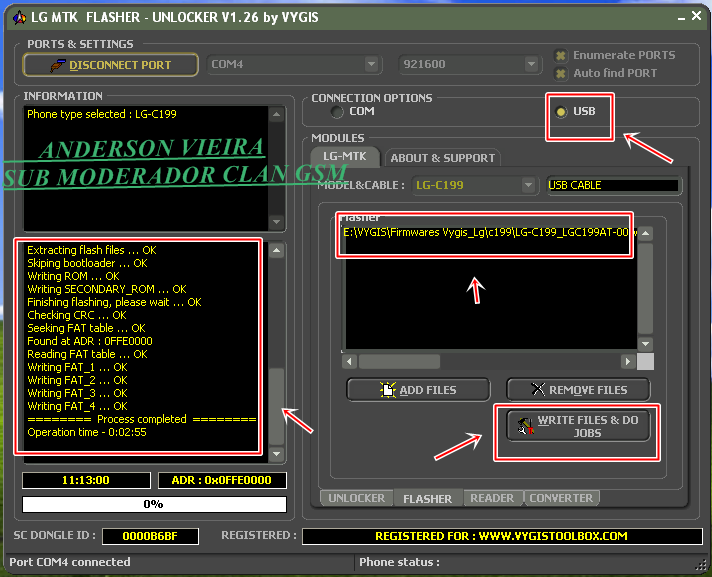Click the tools icon on WRITE FILES

(x=525, y=426)
